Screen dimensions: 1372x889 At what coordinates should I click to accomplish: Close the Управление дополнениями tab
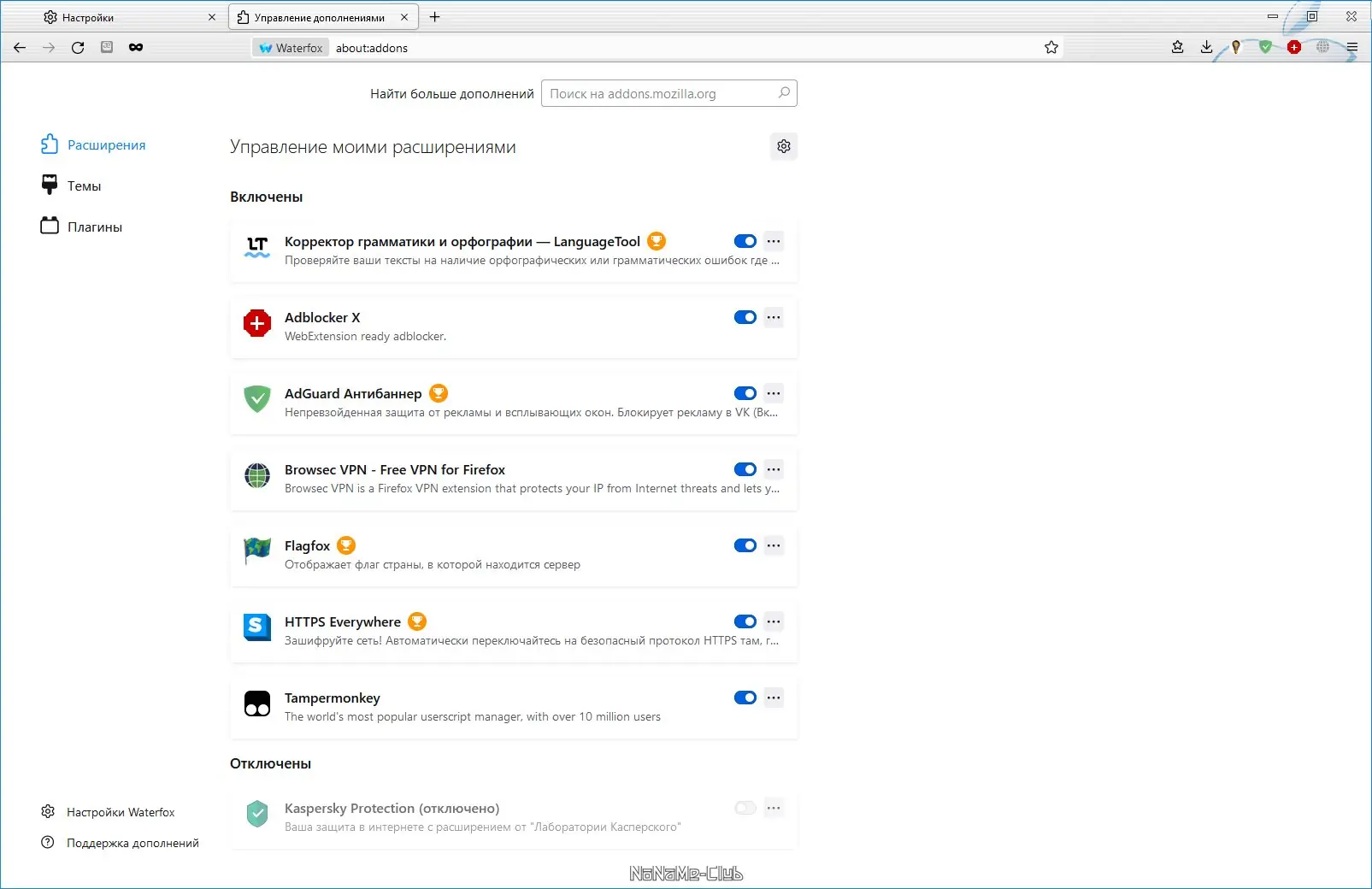pyautogui.click(x=404, y=17)
